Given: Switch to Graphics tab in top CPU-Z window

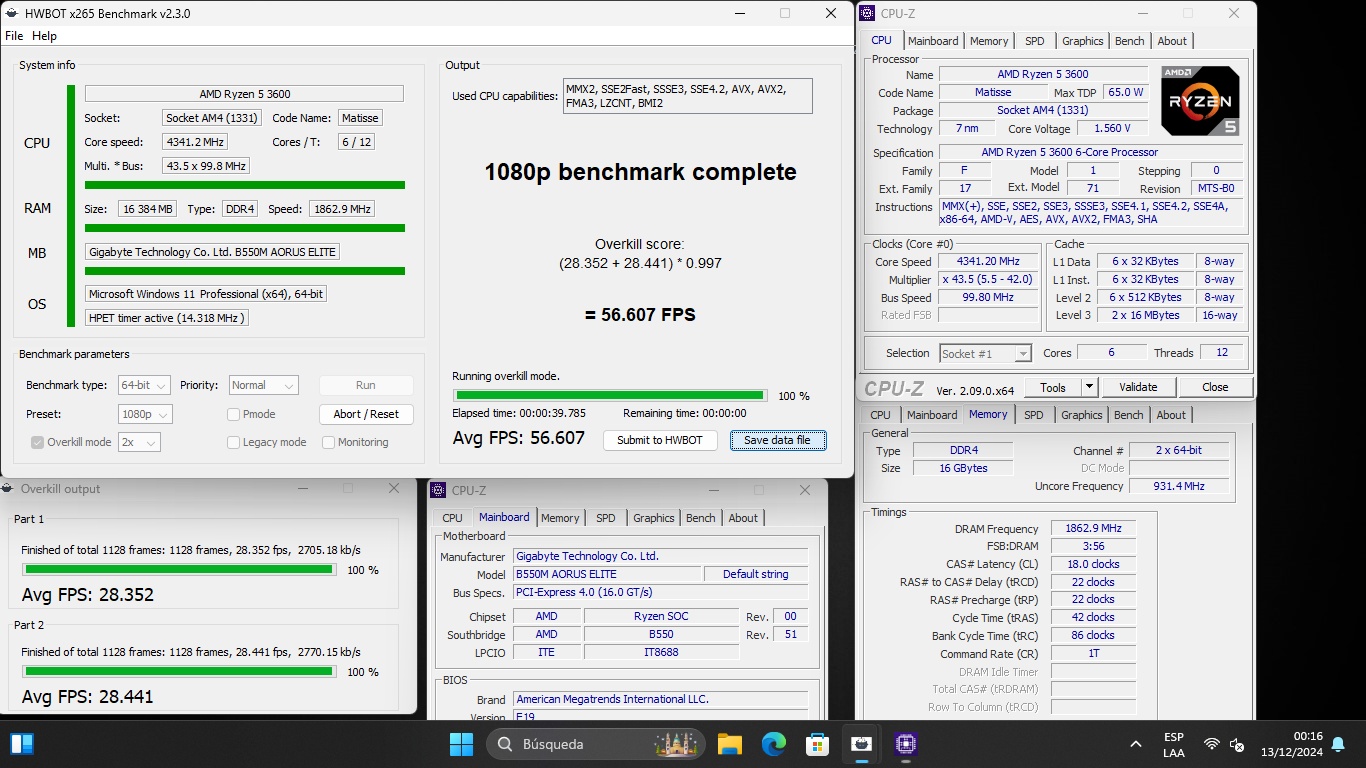Looking at the screenshot, I should tap(1083, 41).
